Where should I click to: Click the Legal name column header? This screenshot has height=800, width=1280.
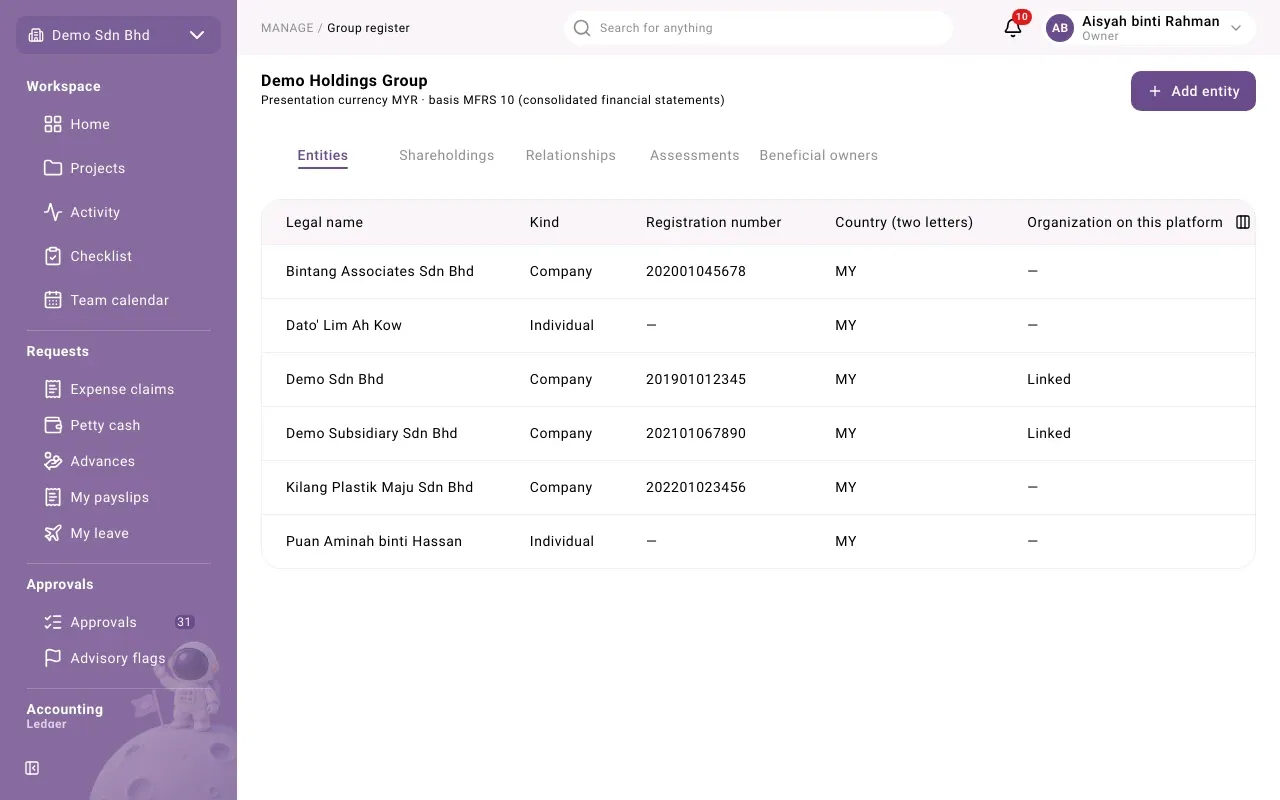point(324,222)
